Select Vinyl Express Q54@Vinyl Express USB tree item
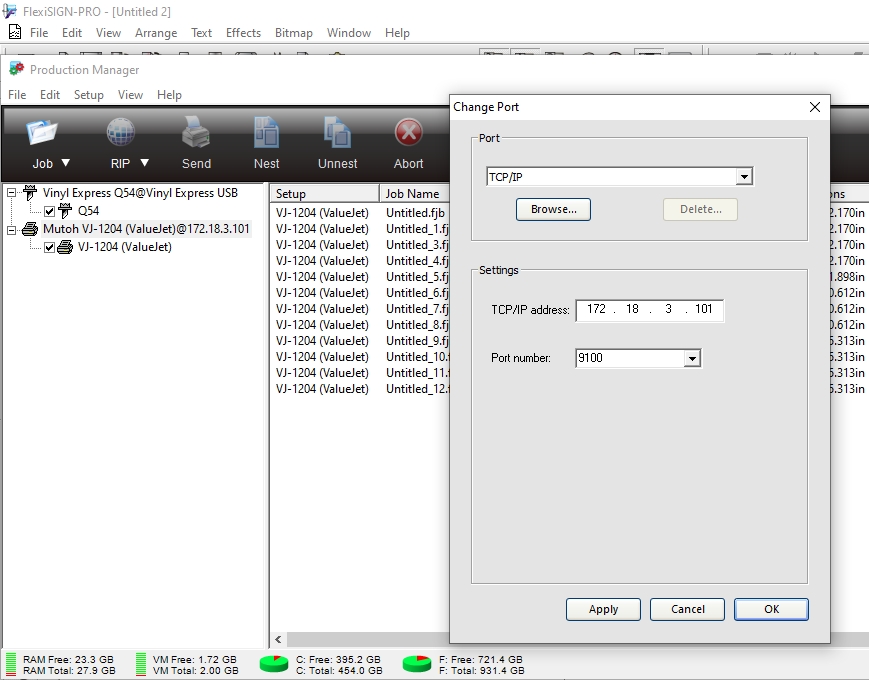The height and width of the screenshot is (680, 869). [x=140, y=193]
